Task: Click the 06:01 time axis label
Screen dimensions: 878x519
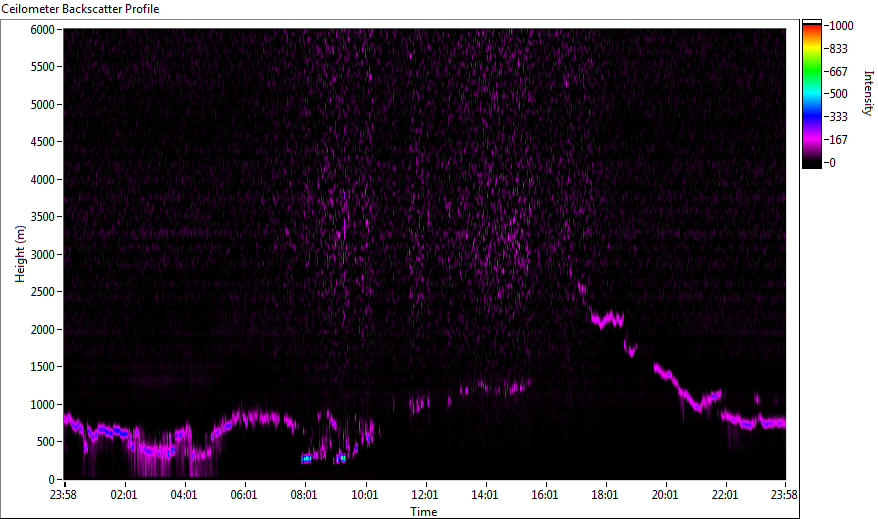Action: pos(244,495)
